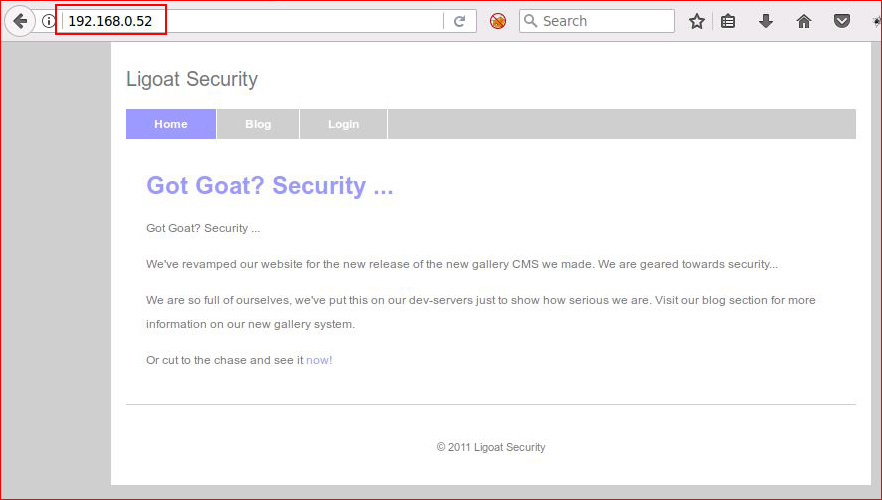Viewport: 882px width, 500px height.
Task: Open the Login navigation tab
Action: (344, 124)
